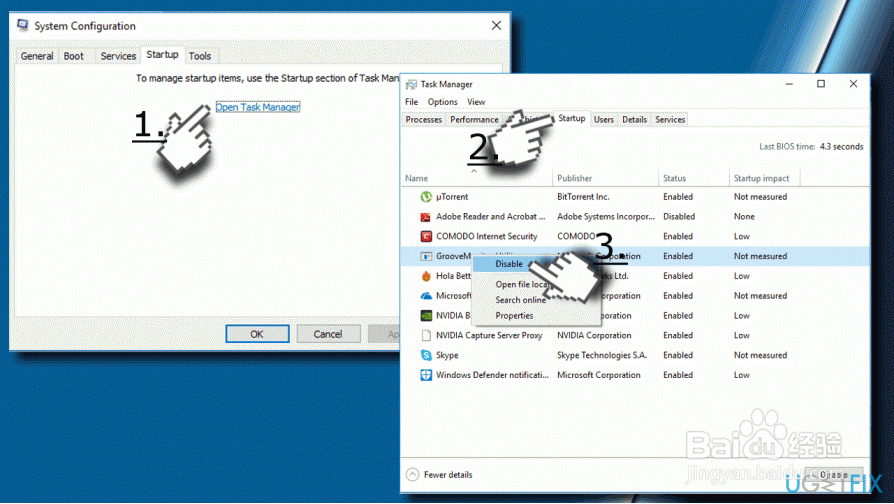Choose Open file location from context menu
The width and height of the screenshot is (894, 504).
(521, 284)
